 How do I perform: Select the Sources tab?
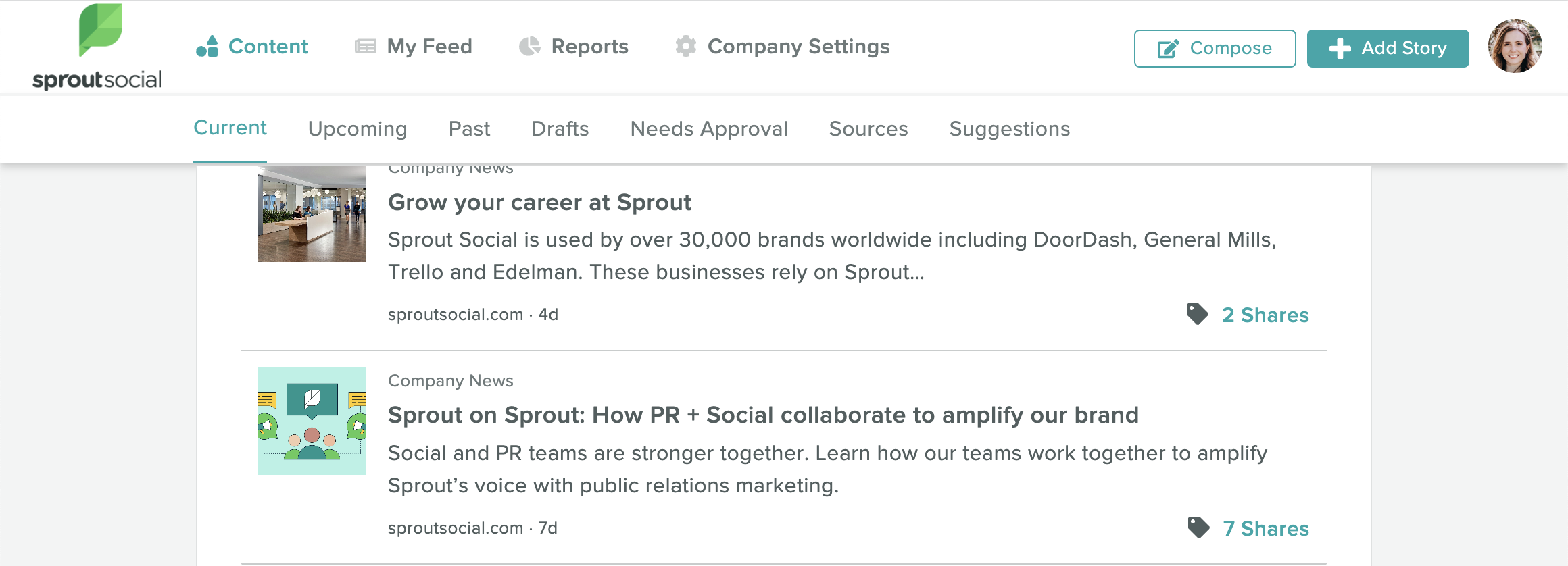(x=868, y=129)
